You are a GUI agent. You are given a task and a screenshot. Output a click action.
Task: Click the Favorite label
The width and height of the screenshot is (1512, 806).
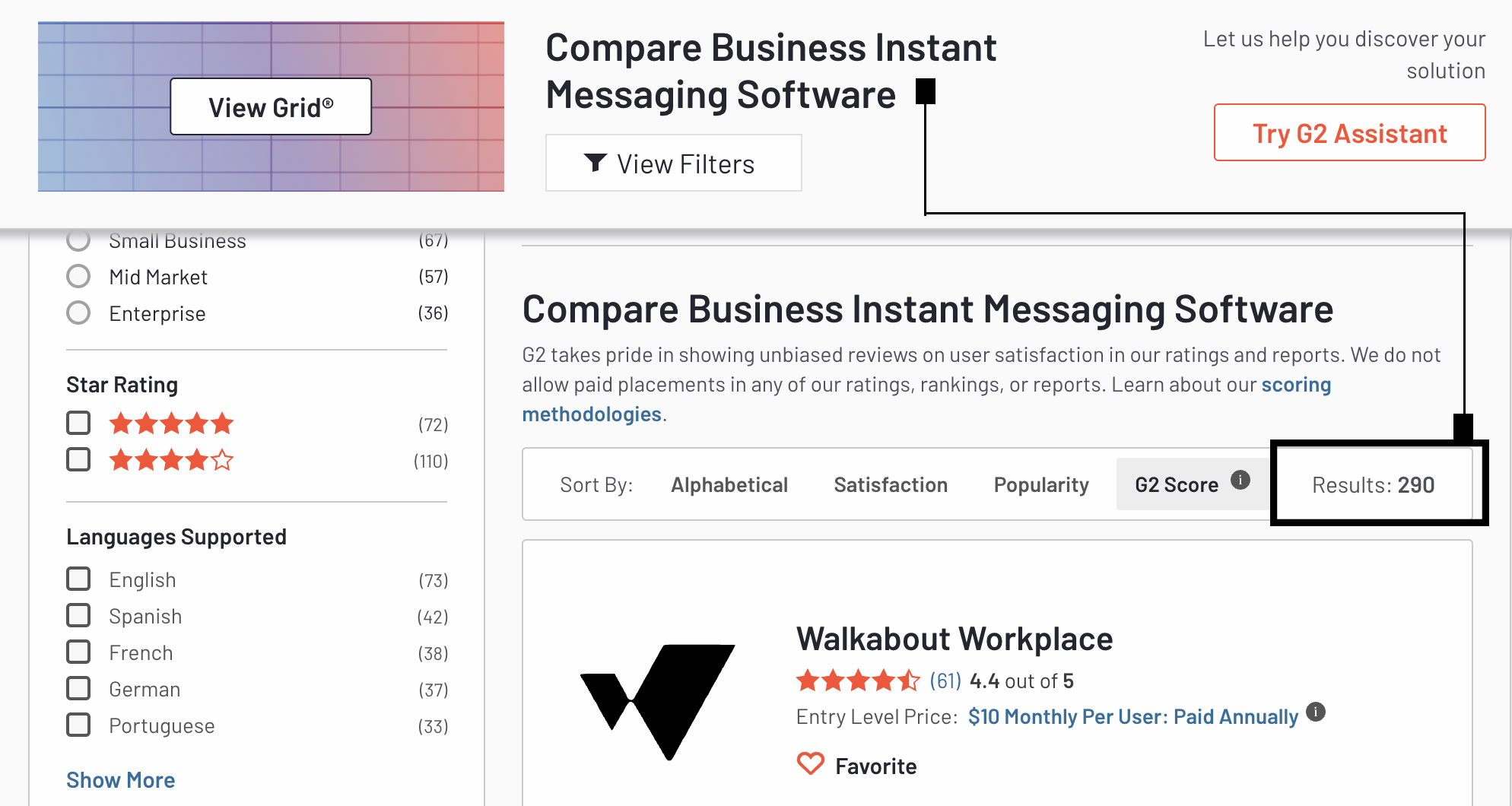coord(876,766)
